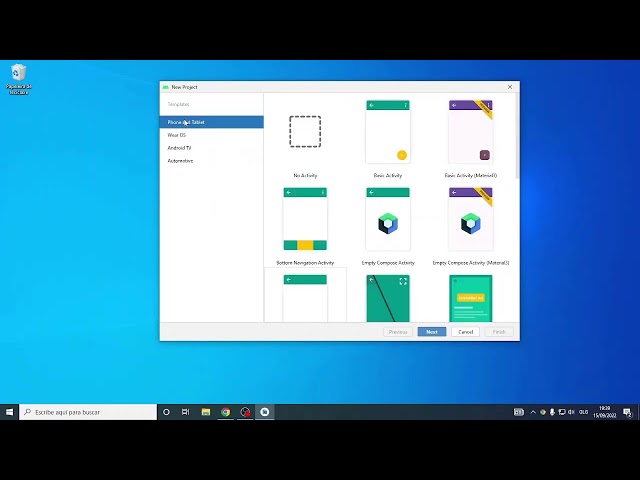
Task: Click the taskbar search box
Action: pos(88,412)
